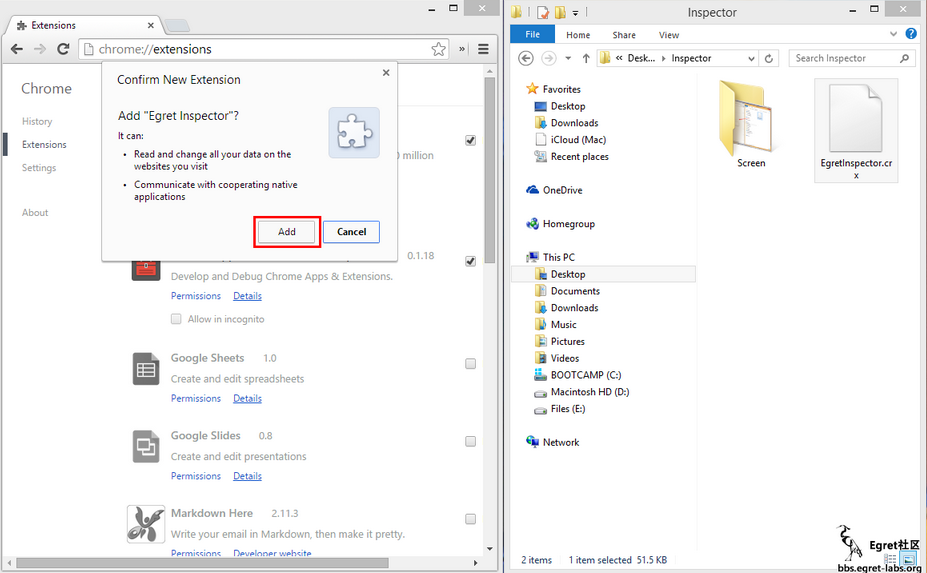
Task: Open Google Slides Permissions link
Action: click(196, 476)
